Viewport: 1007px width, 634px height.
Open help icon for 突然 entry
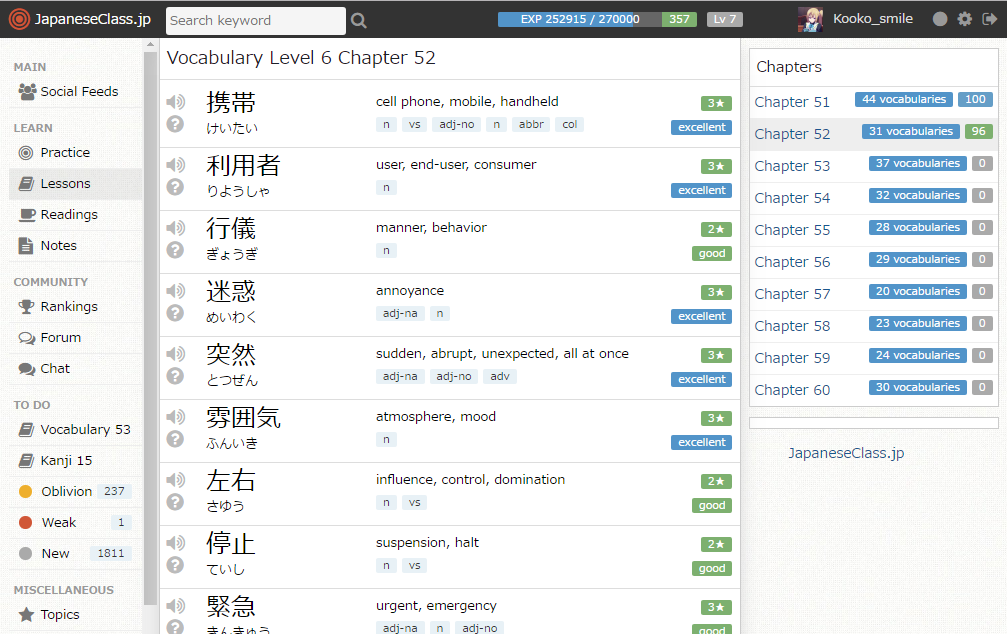click(175, 376)
